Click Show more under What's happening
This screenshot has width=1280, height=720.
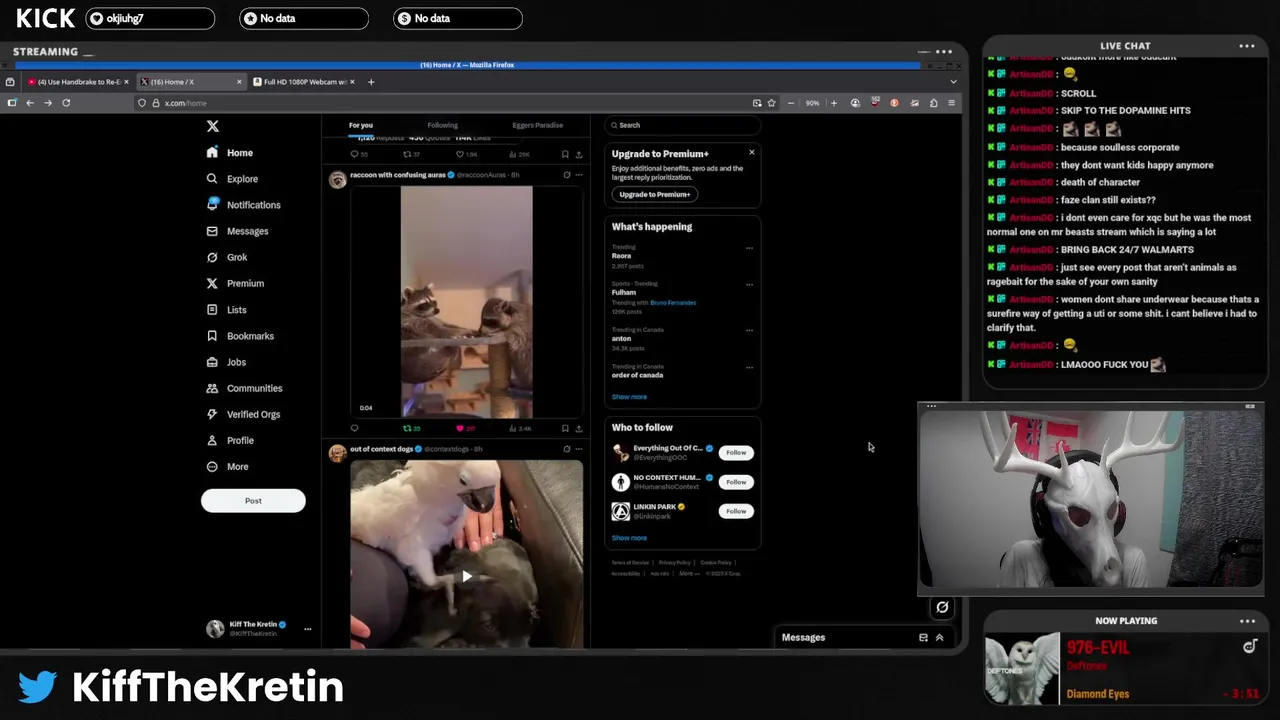pyautogui.click(x=629, y=397)
